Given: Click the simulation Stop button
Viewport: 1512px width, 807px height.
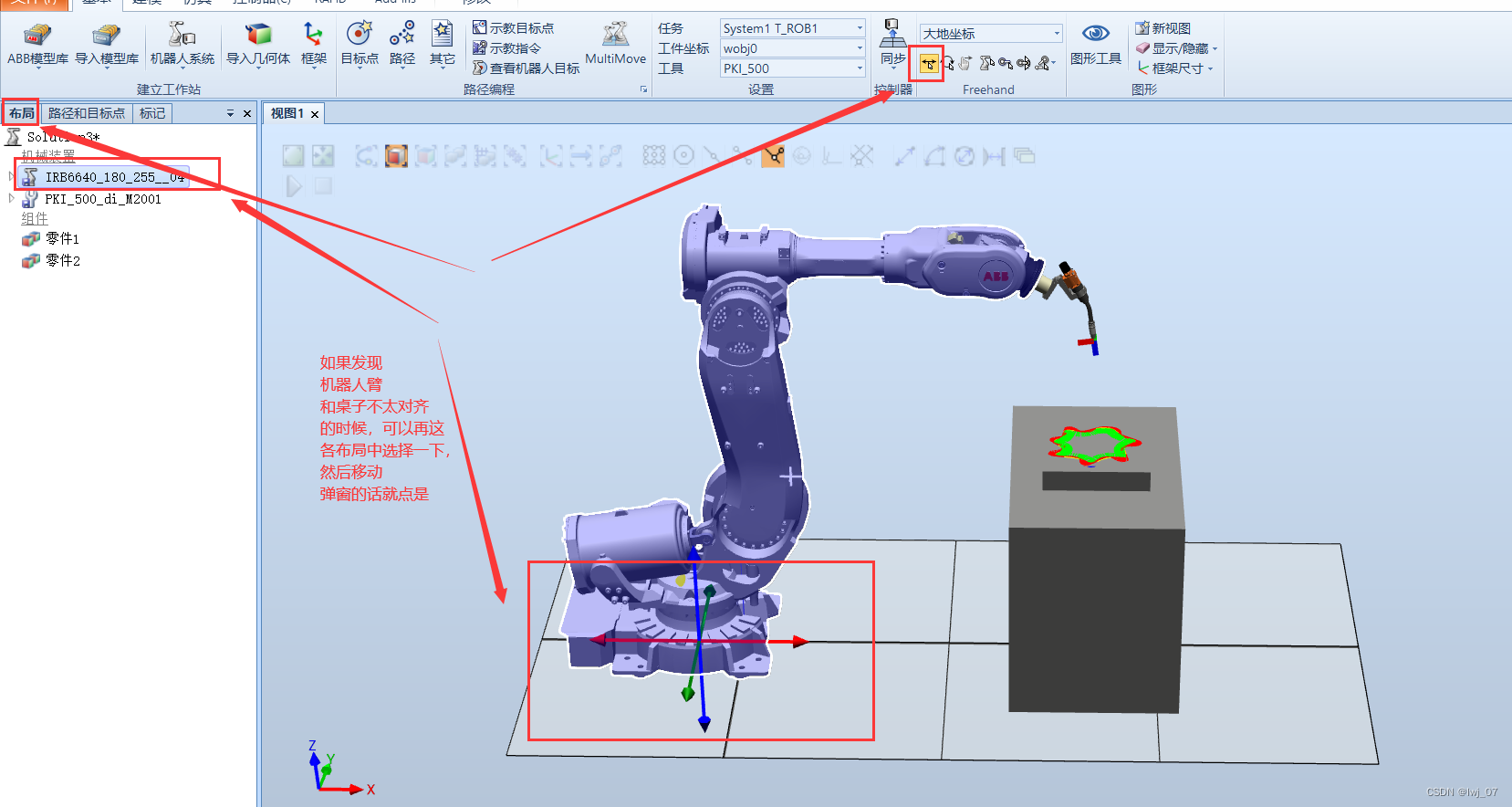Looking at the screenshot, I should [x=323, y=186].
